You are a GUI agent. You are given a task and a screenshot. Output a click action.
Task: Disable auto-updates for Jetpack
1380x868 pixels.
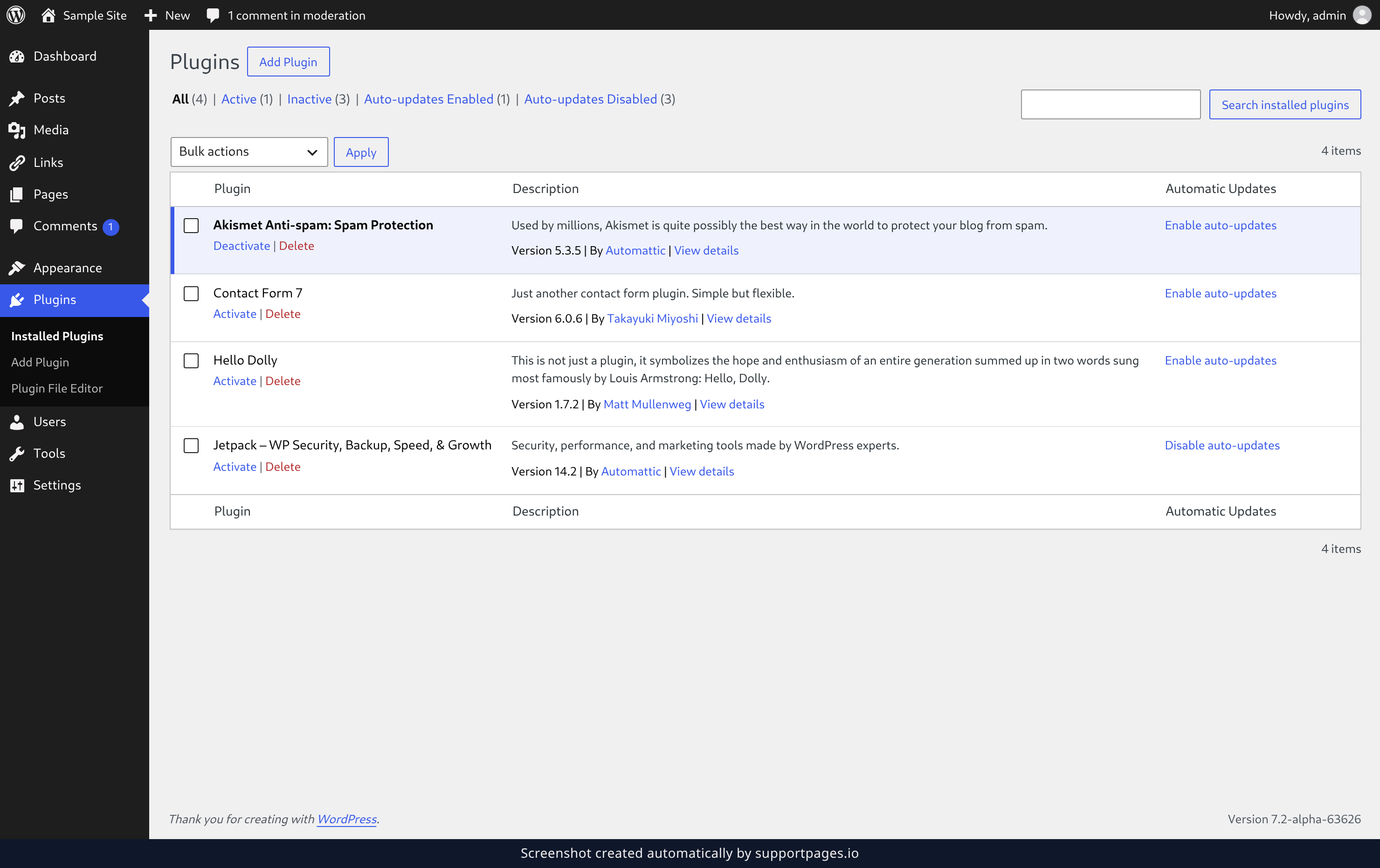point(1222,445)
